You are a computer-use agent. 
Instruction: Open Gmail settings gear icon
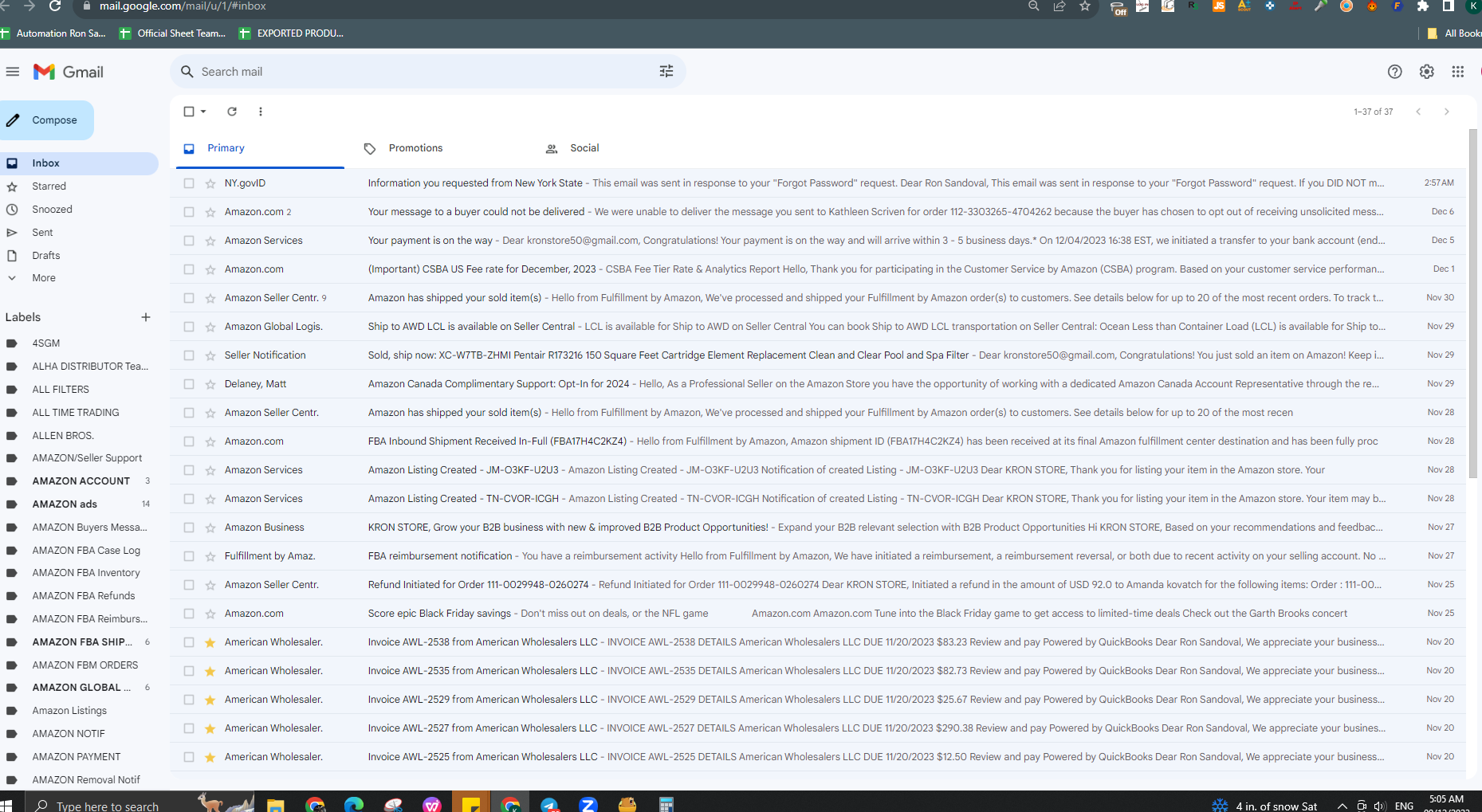click(1426, 72)
